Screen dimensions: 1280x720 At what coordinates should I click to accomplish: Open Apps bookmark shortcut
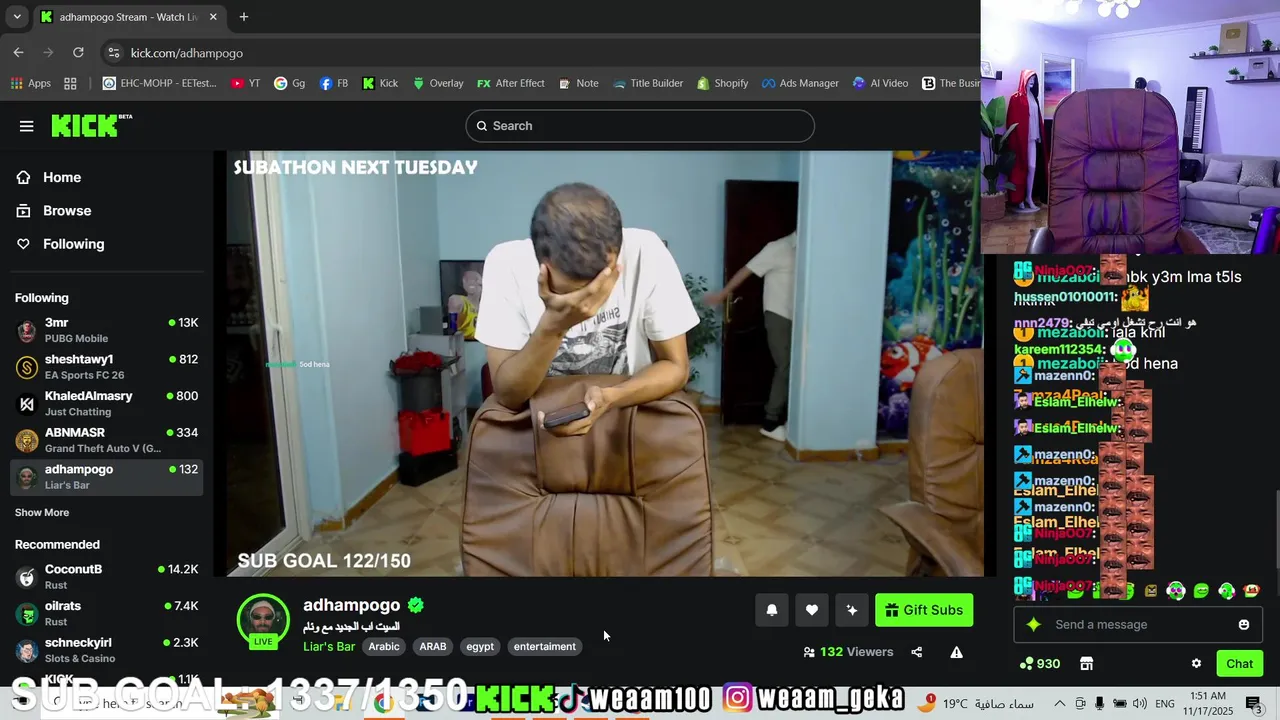point(31,83)
